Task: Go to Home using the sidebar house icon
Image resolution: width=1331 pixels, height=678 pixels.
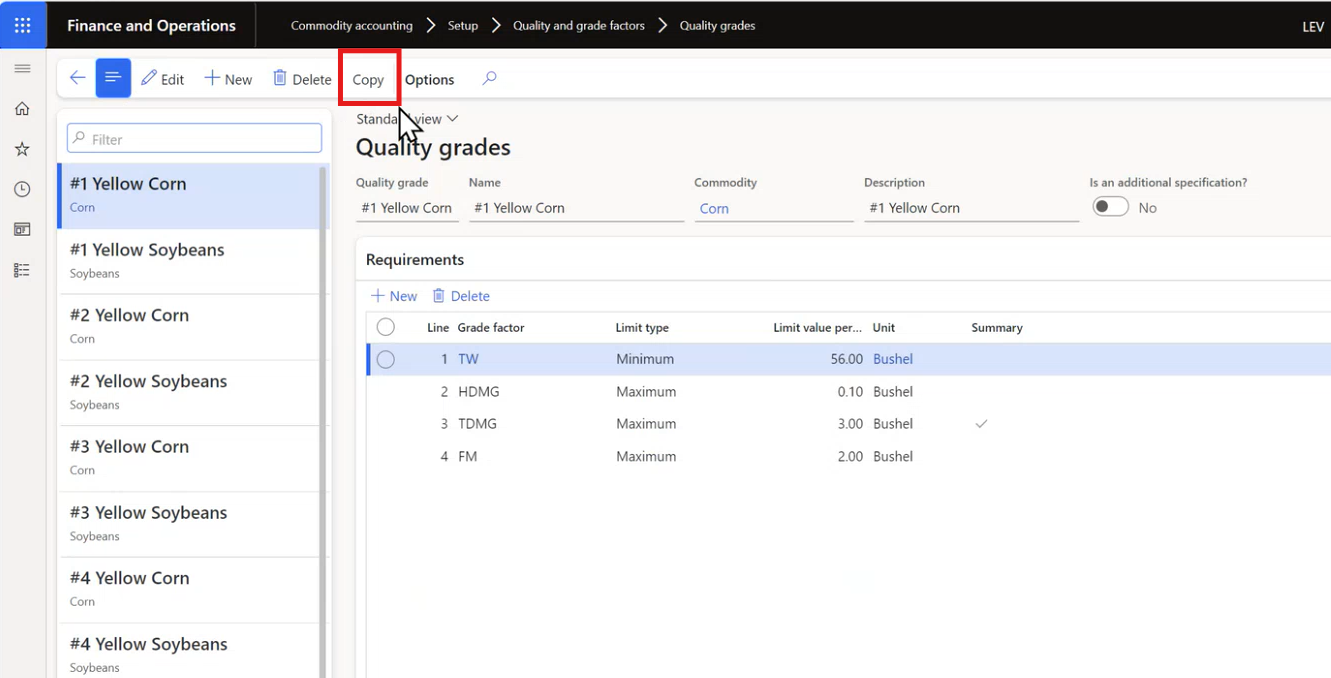Action: (22, 108)
